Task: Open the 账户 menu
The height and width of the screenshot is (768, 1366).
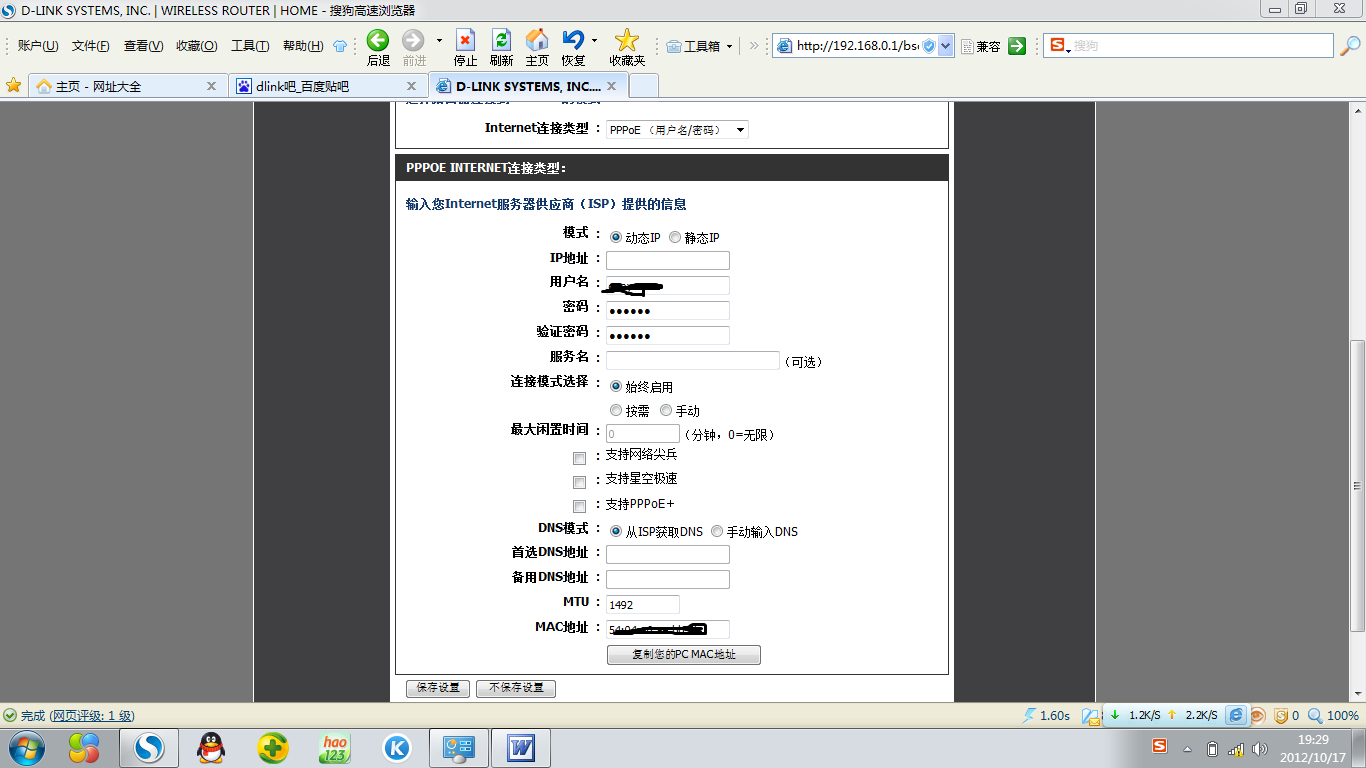Action: [x=38, y=46]
